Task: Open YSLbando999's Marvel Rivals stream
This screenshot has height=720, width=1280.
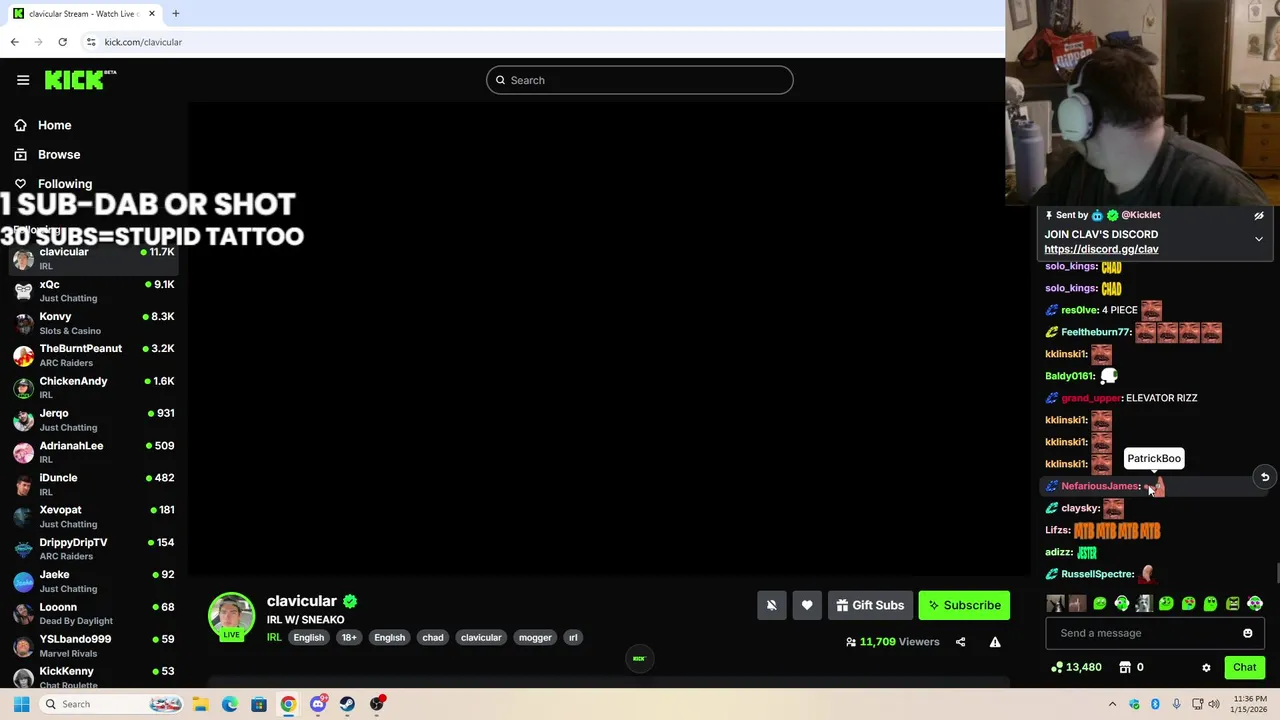Action: pos(95,645)
